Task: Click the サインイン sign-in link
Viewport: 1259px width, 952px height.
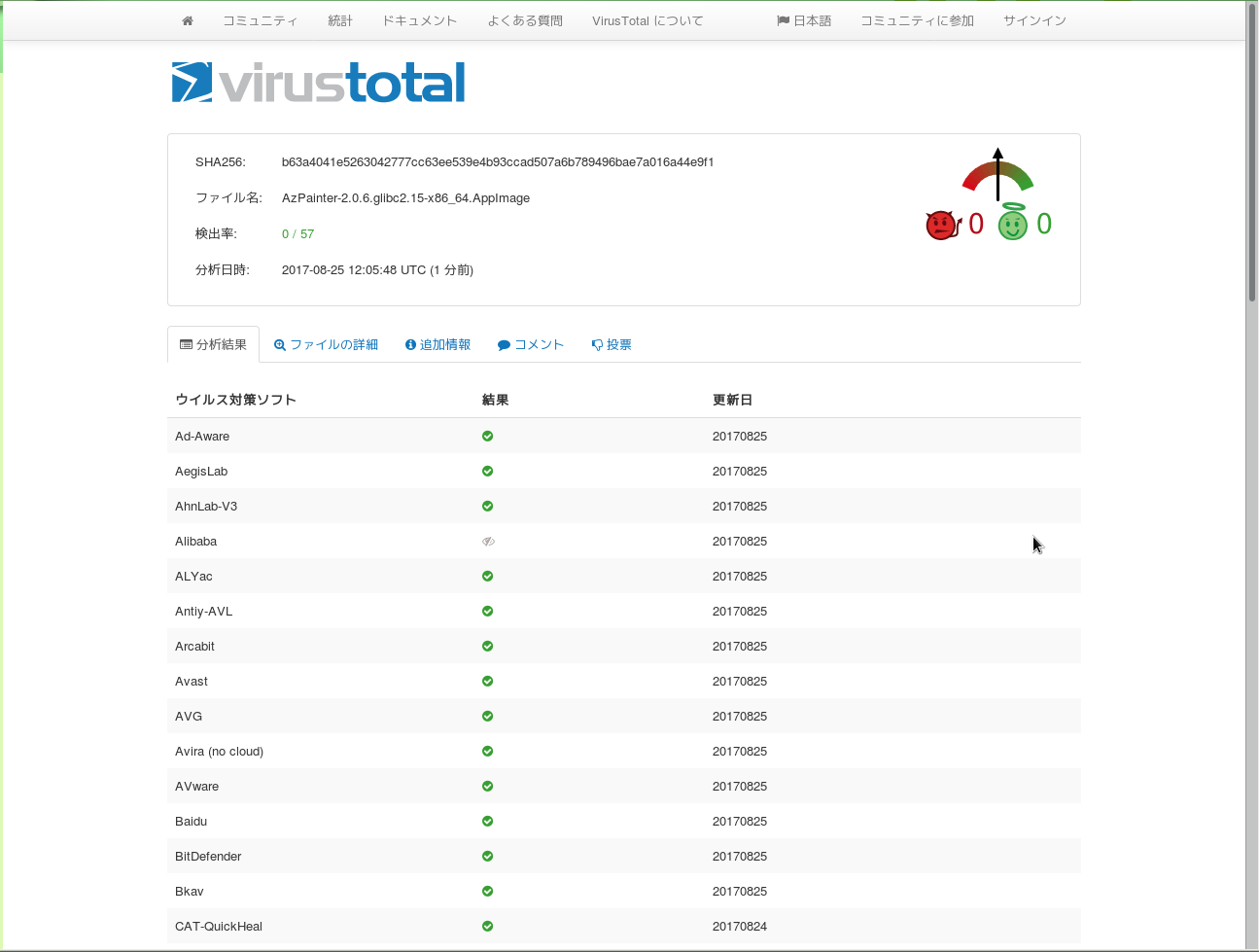Action: [x=1034, y=20]
